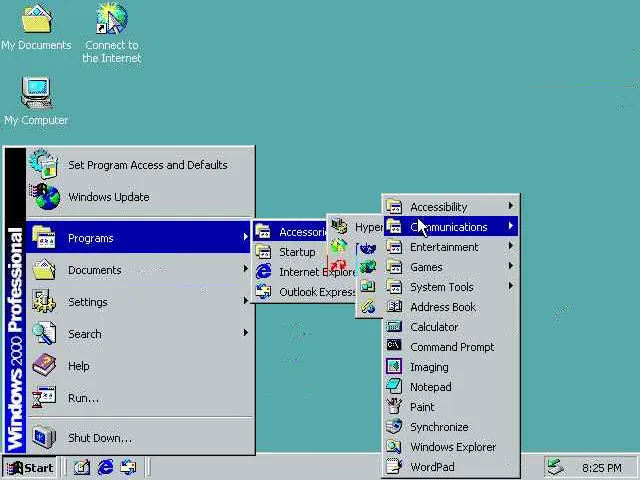640x480 pixels.
Task: Select the Entertainment folder label
Action: coord(444,247)
